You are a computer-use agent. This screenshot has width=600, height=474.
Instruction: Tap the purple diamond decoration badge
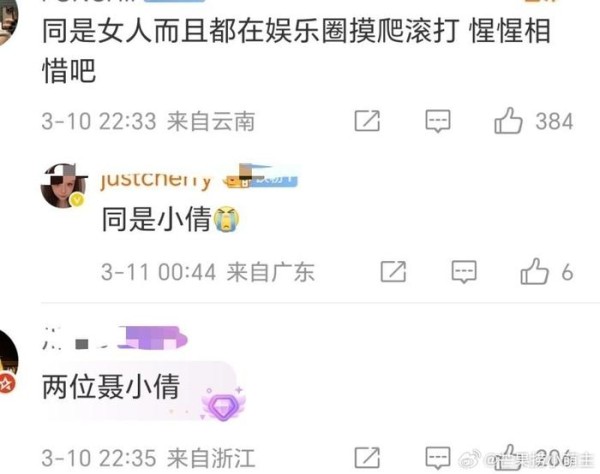(224, 406)
